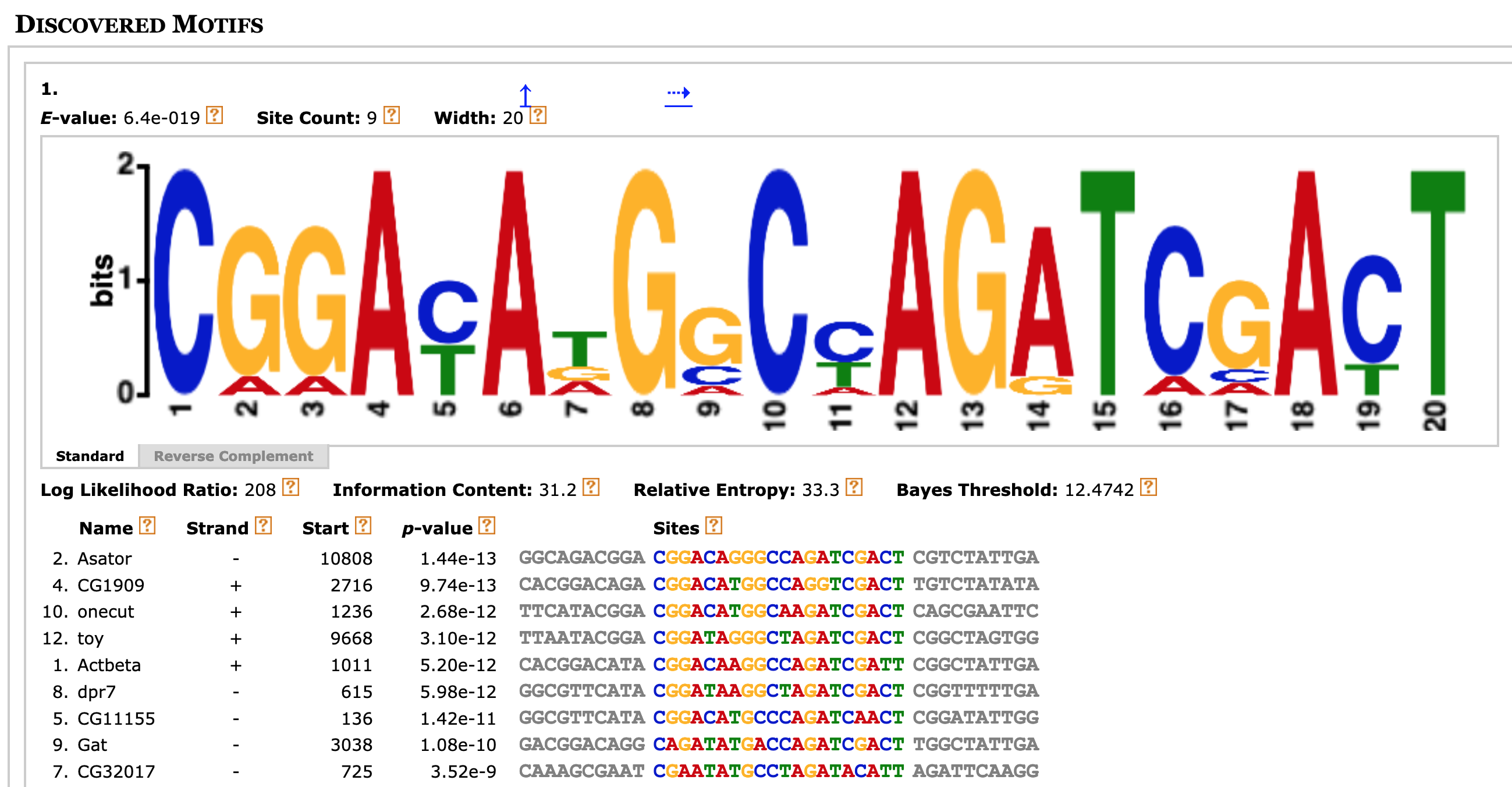Screen dimensions: 1512x787
Task: Click help icon next to Relative Entropy
Action: (x=854, y=487)
